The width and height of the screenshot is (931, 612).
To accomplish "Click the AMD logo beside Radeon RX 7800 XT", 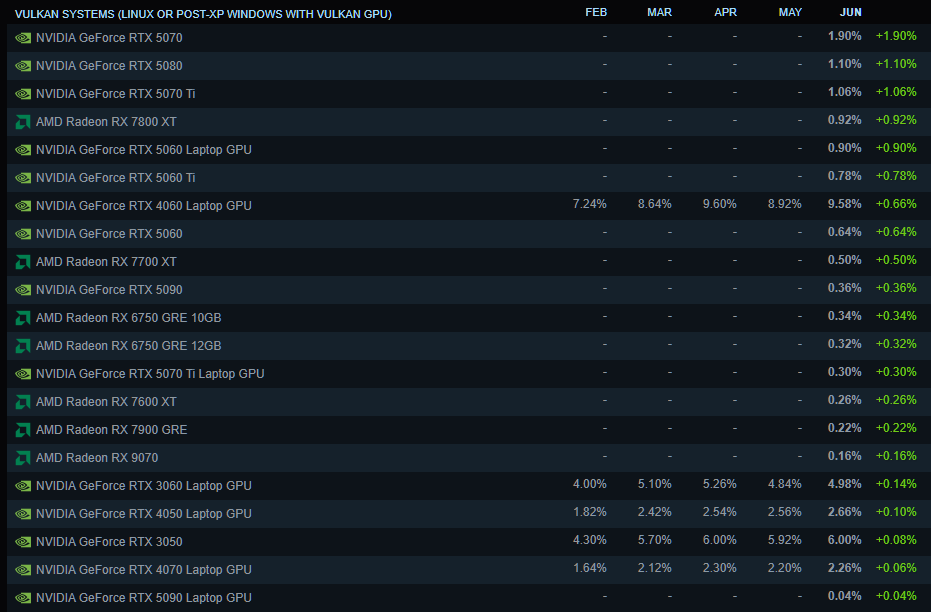I will tap(23, 122).
